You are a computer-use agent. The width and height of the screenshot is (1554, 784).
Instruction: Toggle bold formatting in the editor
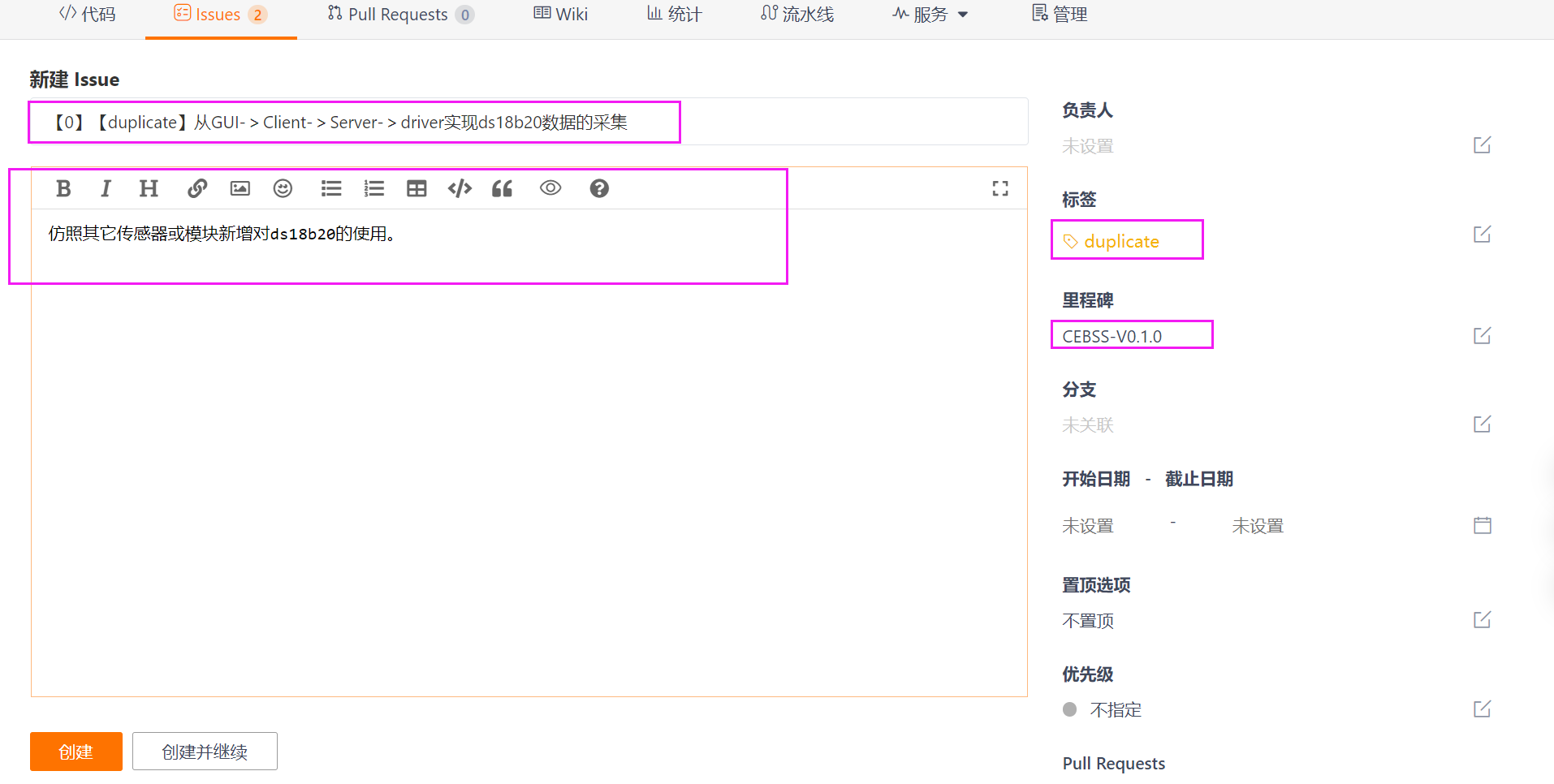64,188
